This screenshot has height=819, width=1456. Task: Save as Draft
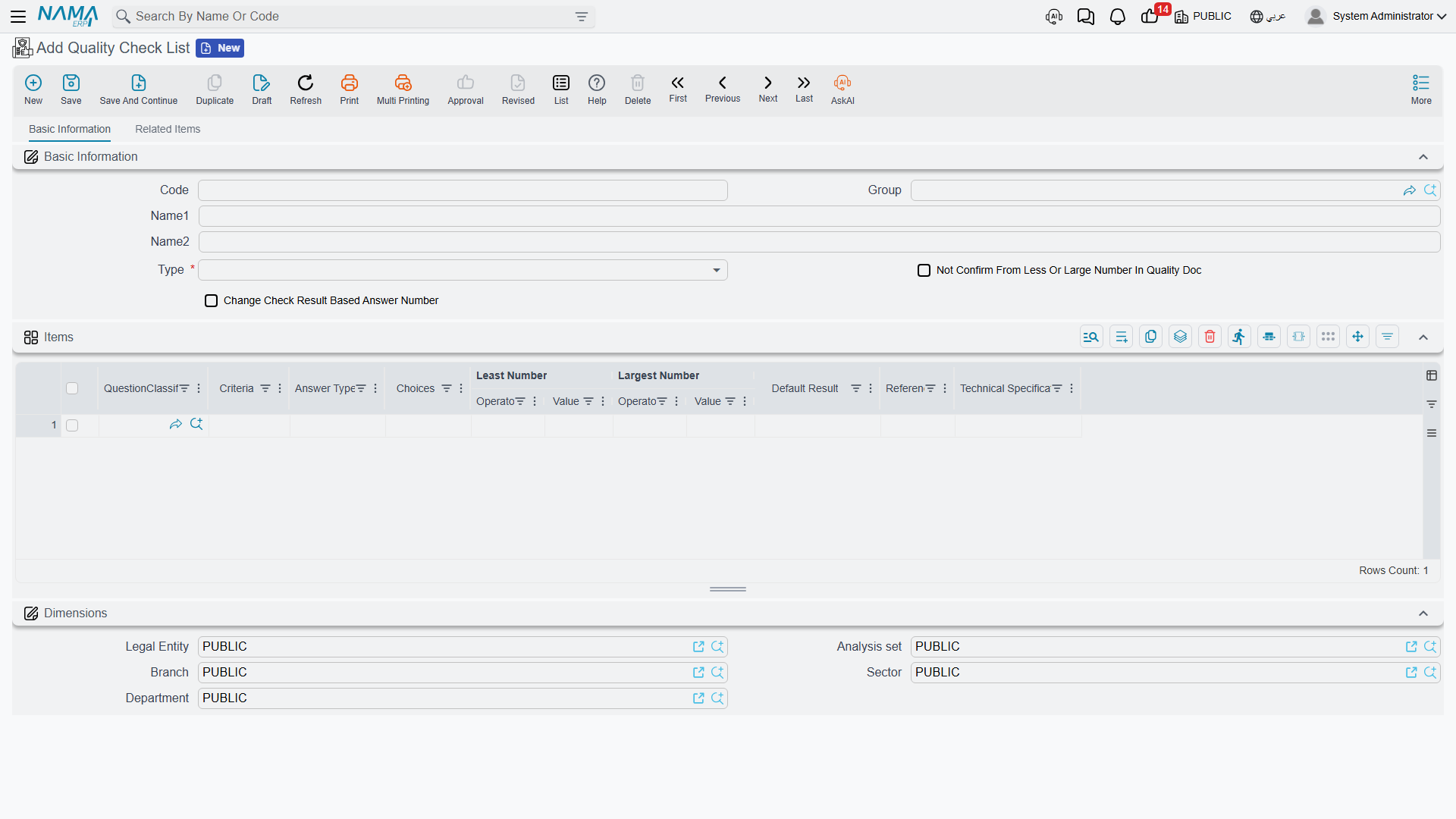tap(262, 89)
